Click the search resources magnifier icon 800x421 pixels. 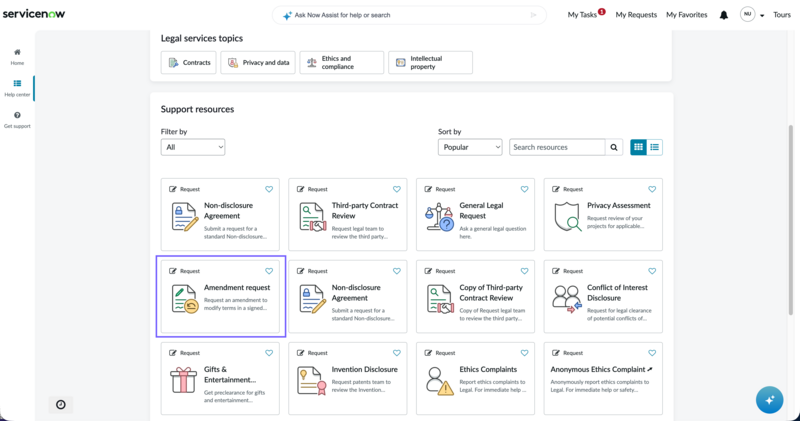tap(614, 147)
